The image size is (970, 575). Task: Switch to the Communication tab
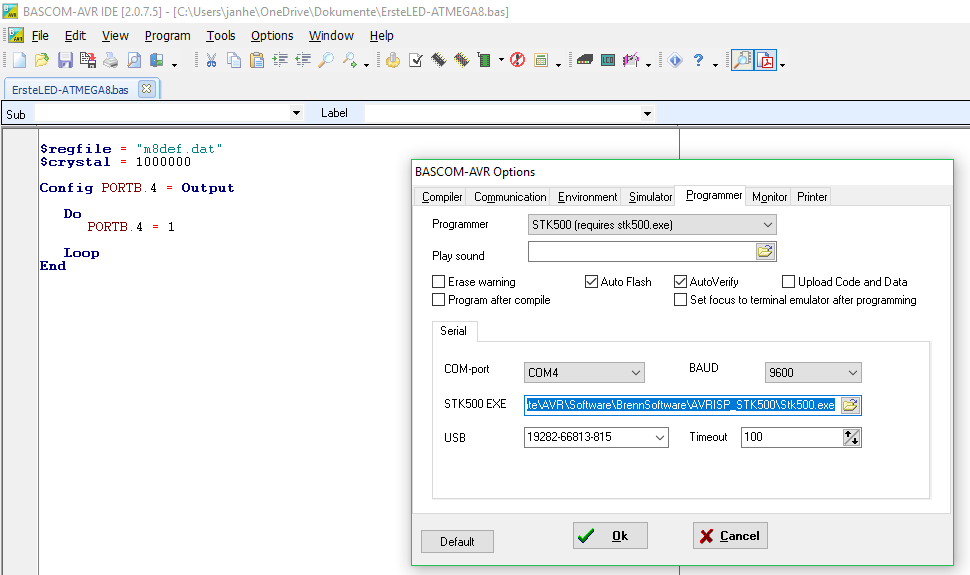tap(510, 197)
